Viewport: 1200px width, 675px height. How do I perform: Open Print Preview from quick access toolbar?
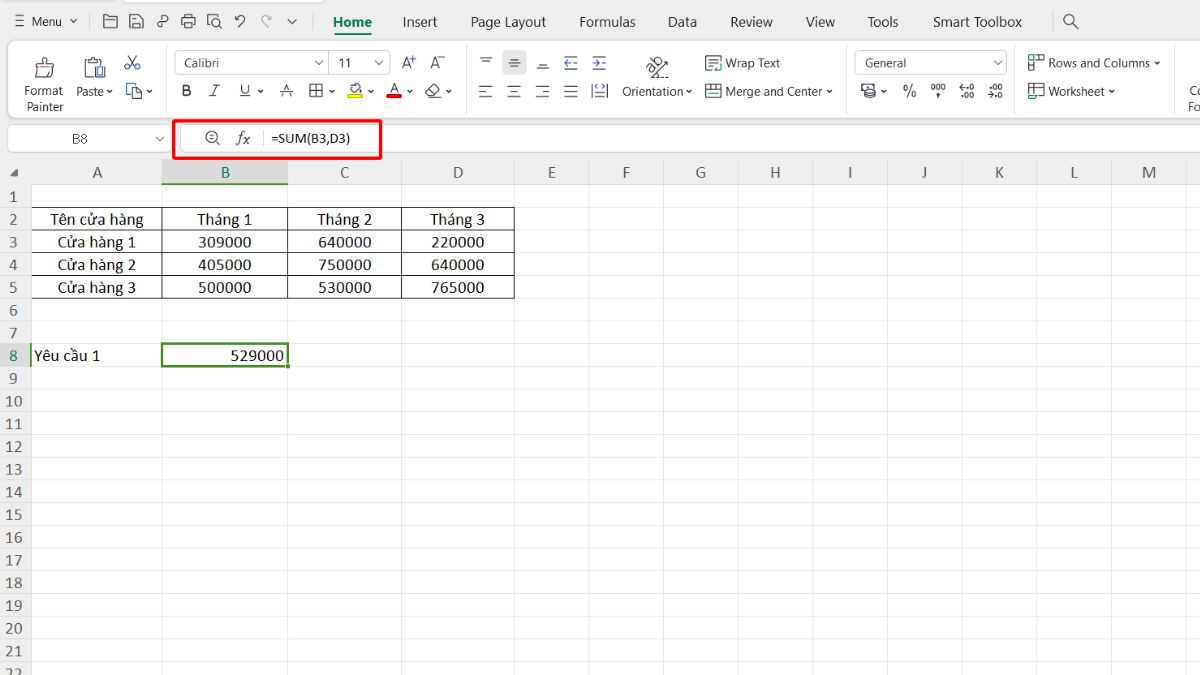(x=214, y=20)
